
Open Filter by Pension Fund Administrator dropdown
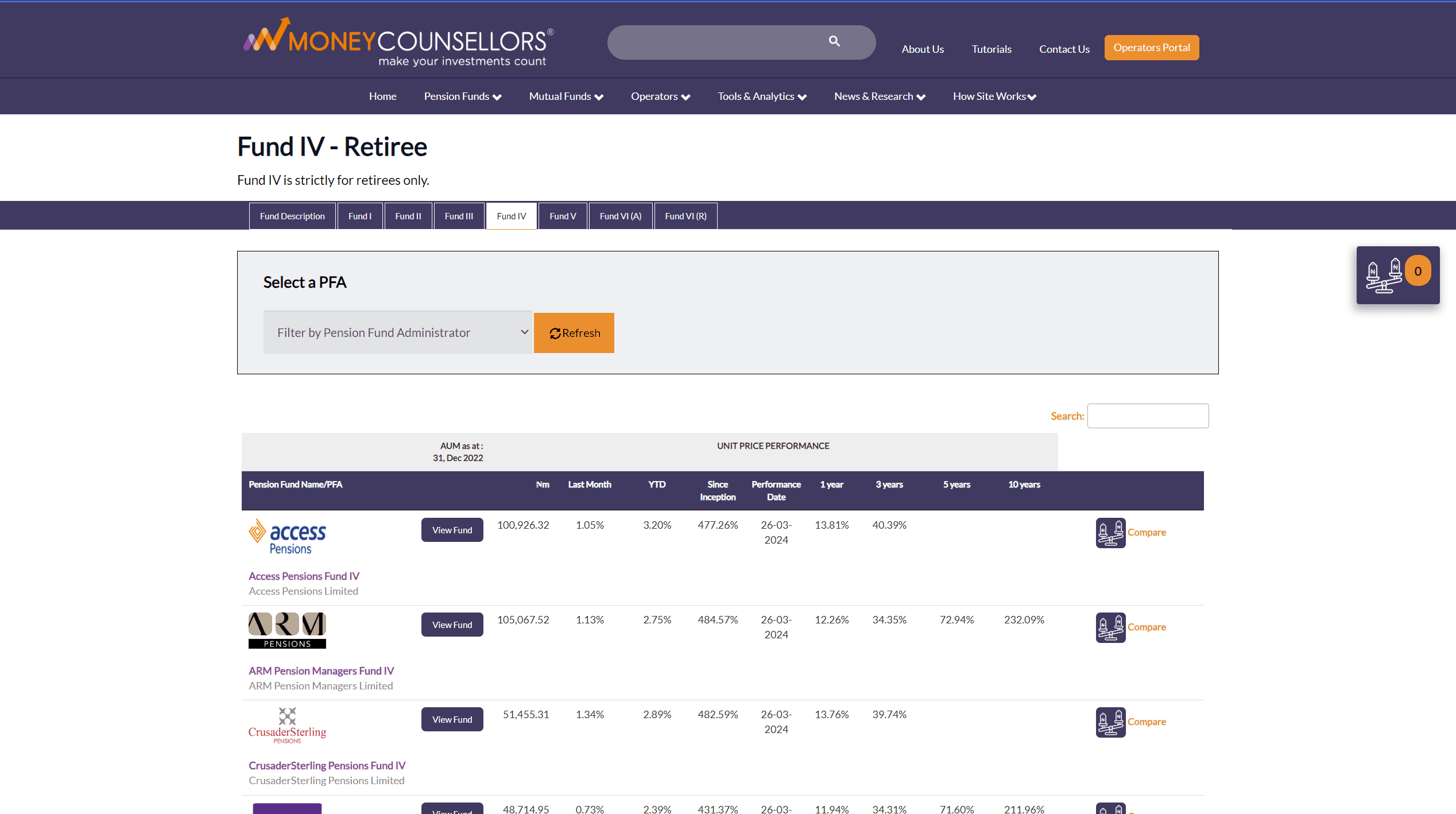pos(397,332)
